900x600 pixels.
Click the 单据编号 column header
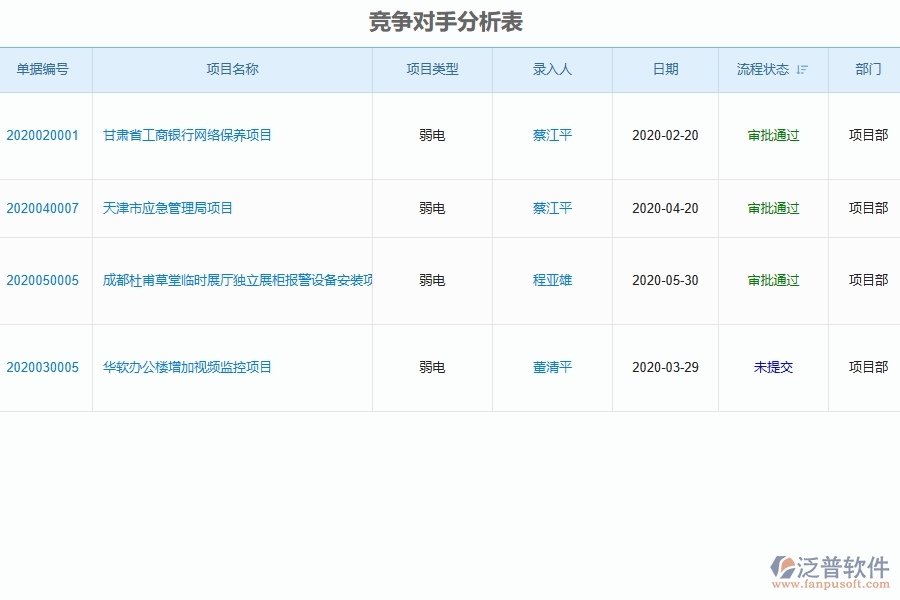point(44,70)
